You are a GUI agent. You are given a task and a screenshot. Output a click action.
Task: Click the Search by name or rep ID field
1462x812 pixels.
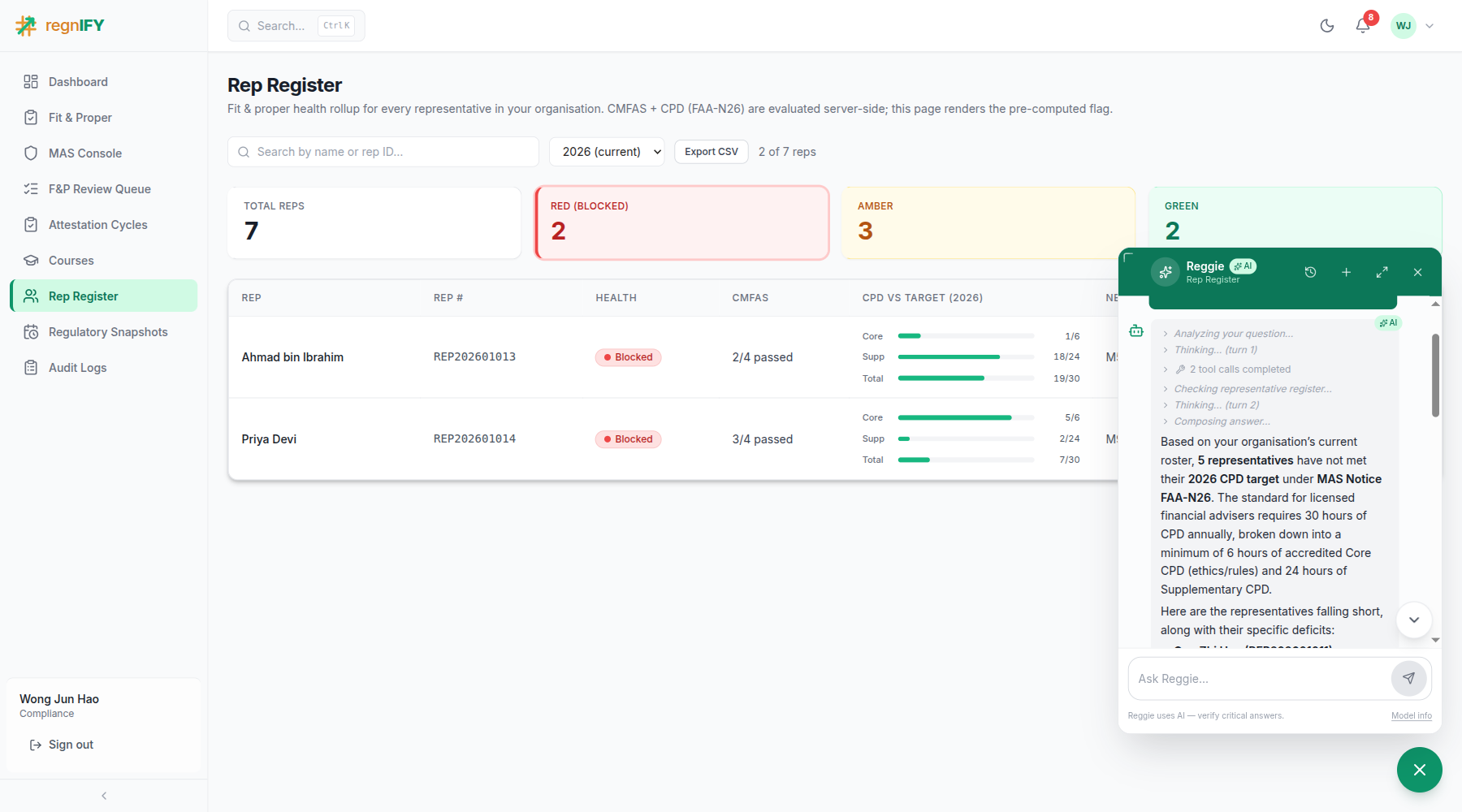pyautogui.click(x=383, y=152)
